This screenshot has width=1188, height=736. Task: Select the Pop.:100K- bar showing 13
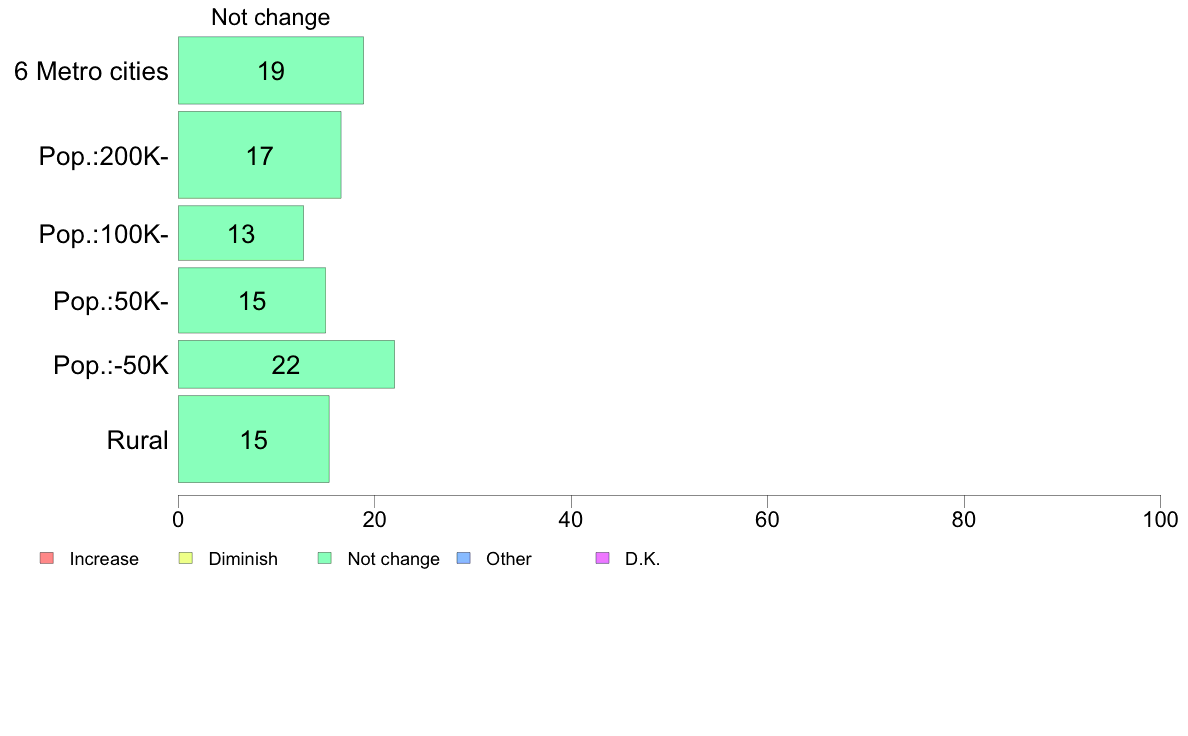point(241,233)
